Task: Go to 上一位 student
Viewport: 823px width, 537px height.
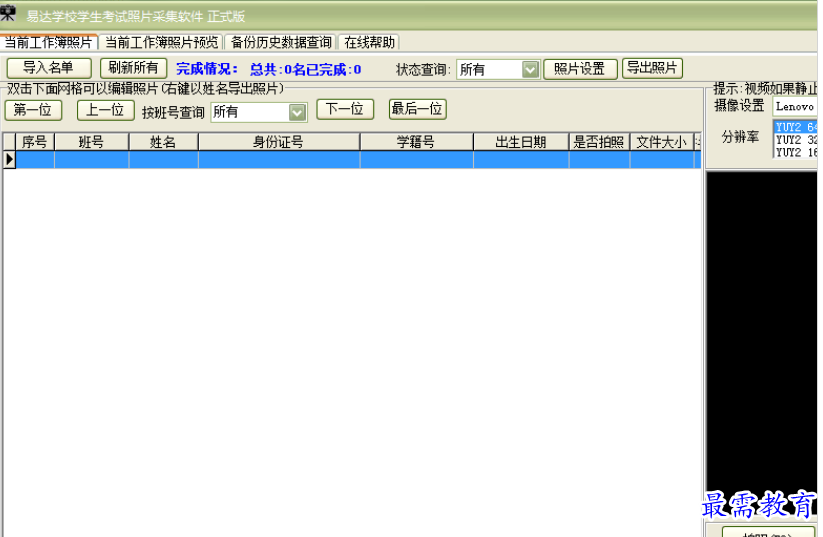Action: (105, 110)
